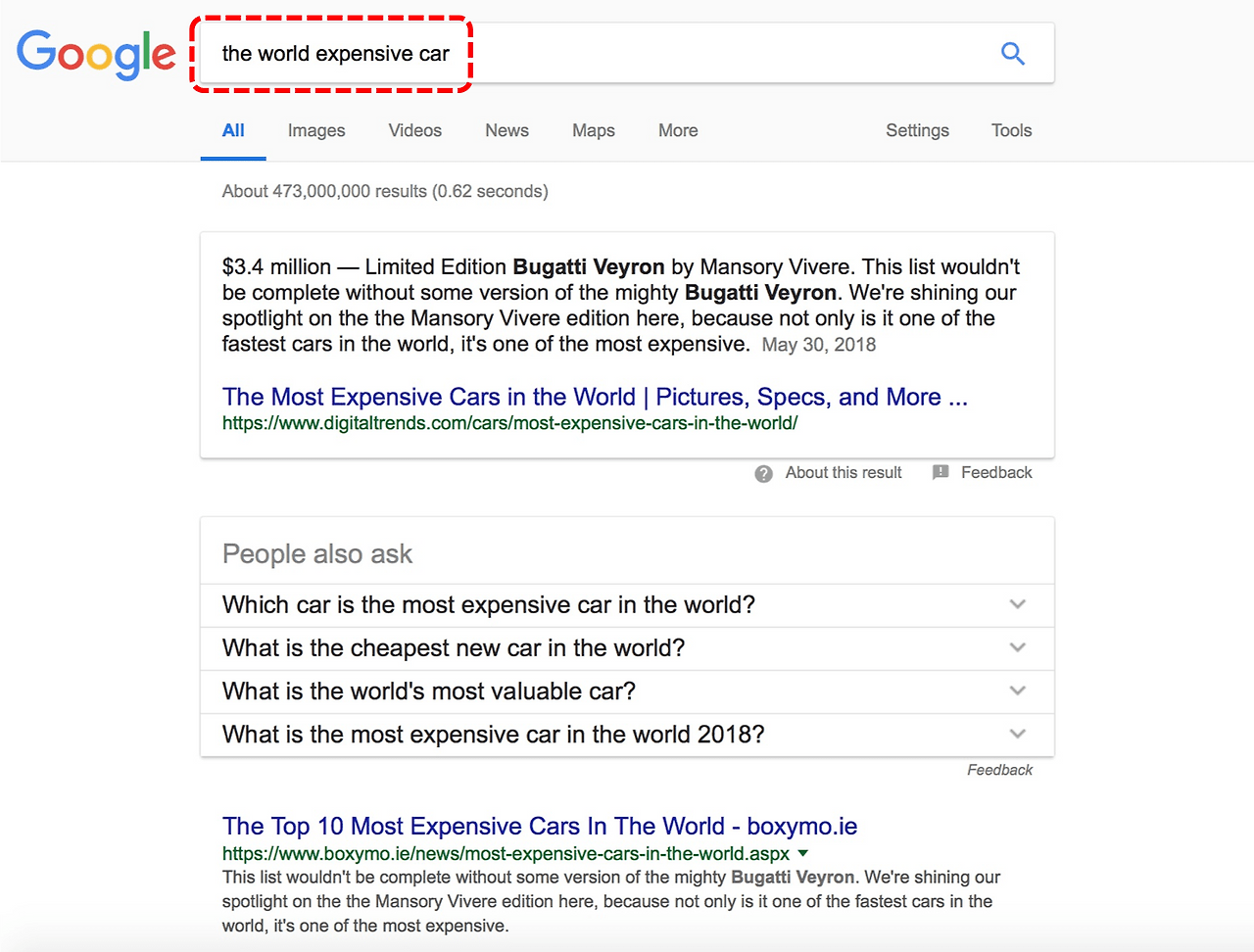Click the Google logo to go home

(95, 54)
